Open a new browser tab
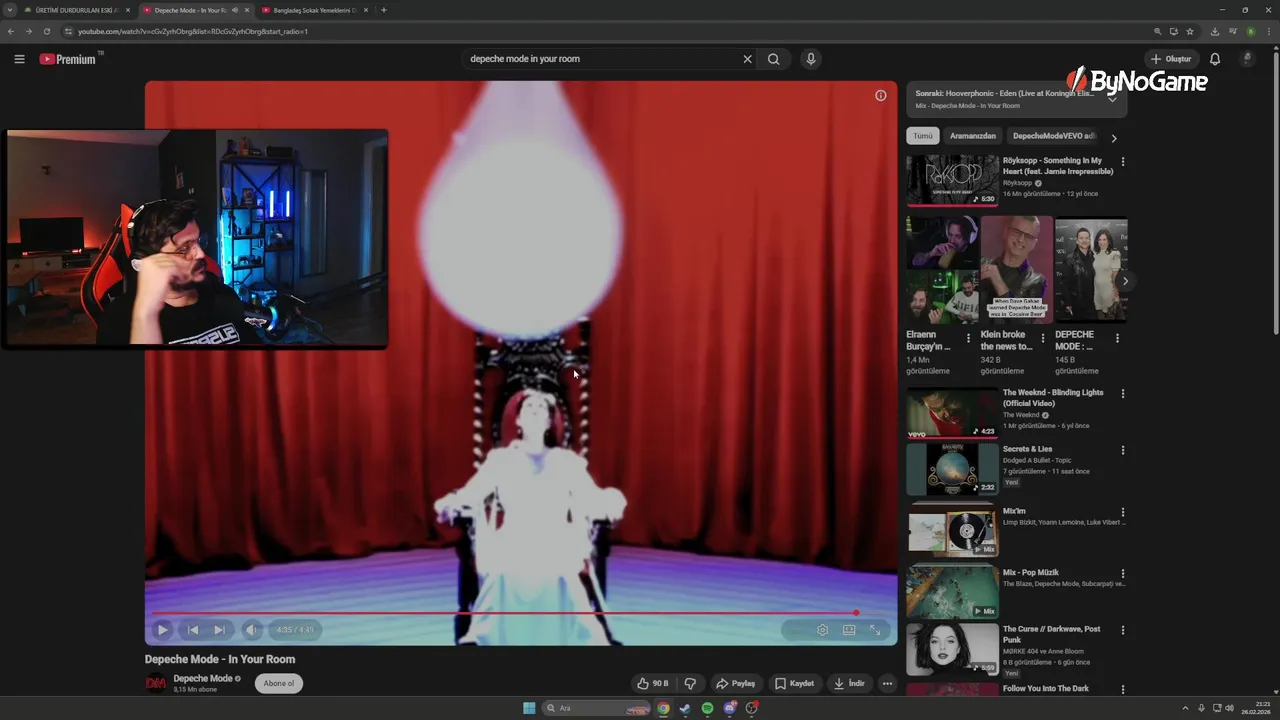 tap(384, 10)
